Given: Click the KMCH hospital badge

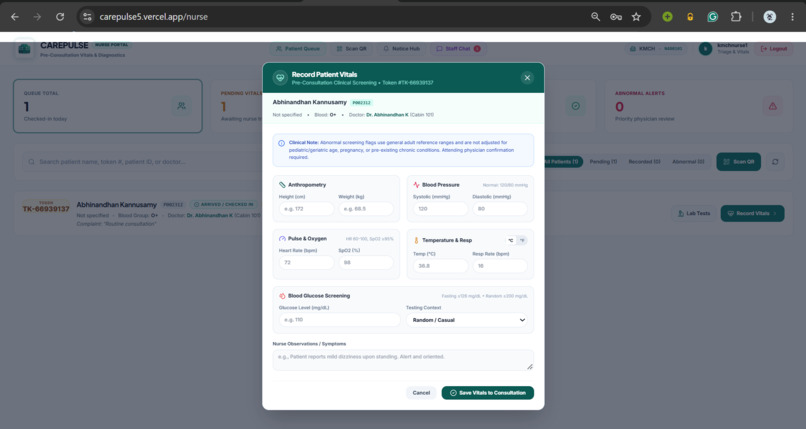Looking at the screenshot, I should pos(656,49).
